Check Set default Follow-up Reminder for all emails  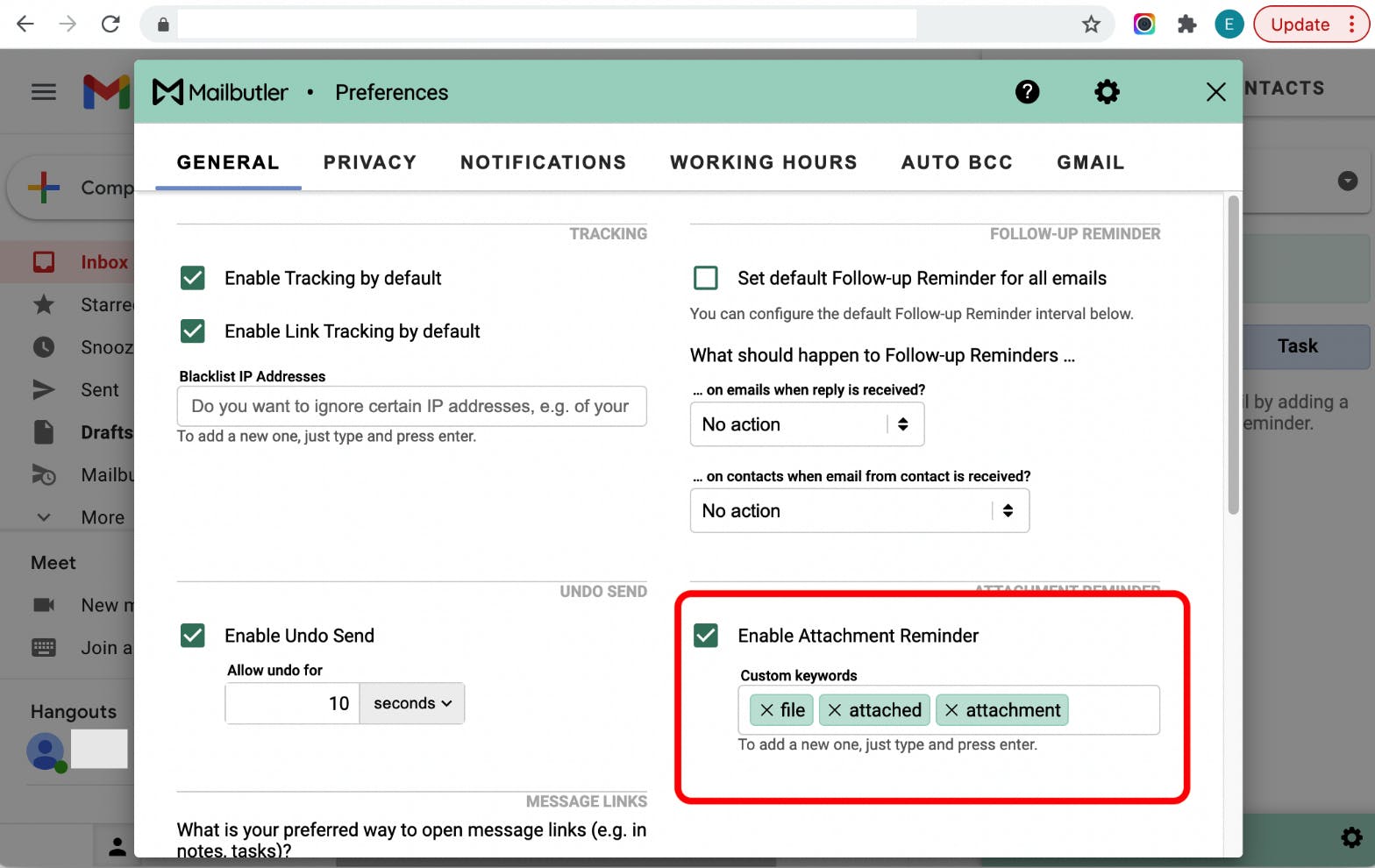pos(706,278)
